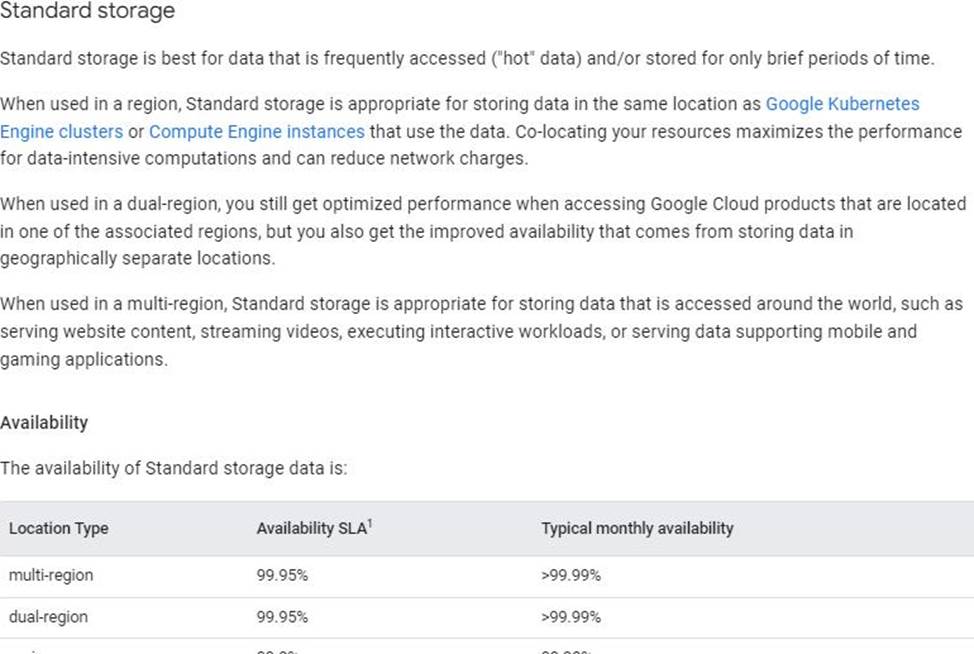Click the Availability SLA column header

point(310,529)
